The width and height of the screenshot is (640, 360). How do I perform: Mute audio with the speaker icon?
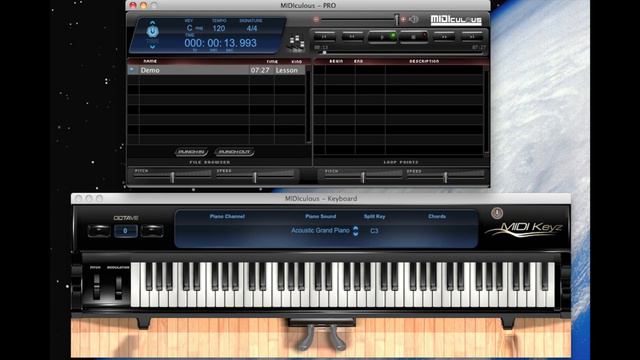coord(413,19)
